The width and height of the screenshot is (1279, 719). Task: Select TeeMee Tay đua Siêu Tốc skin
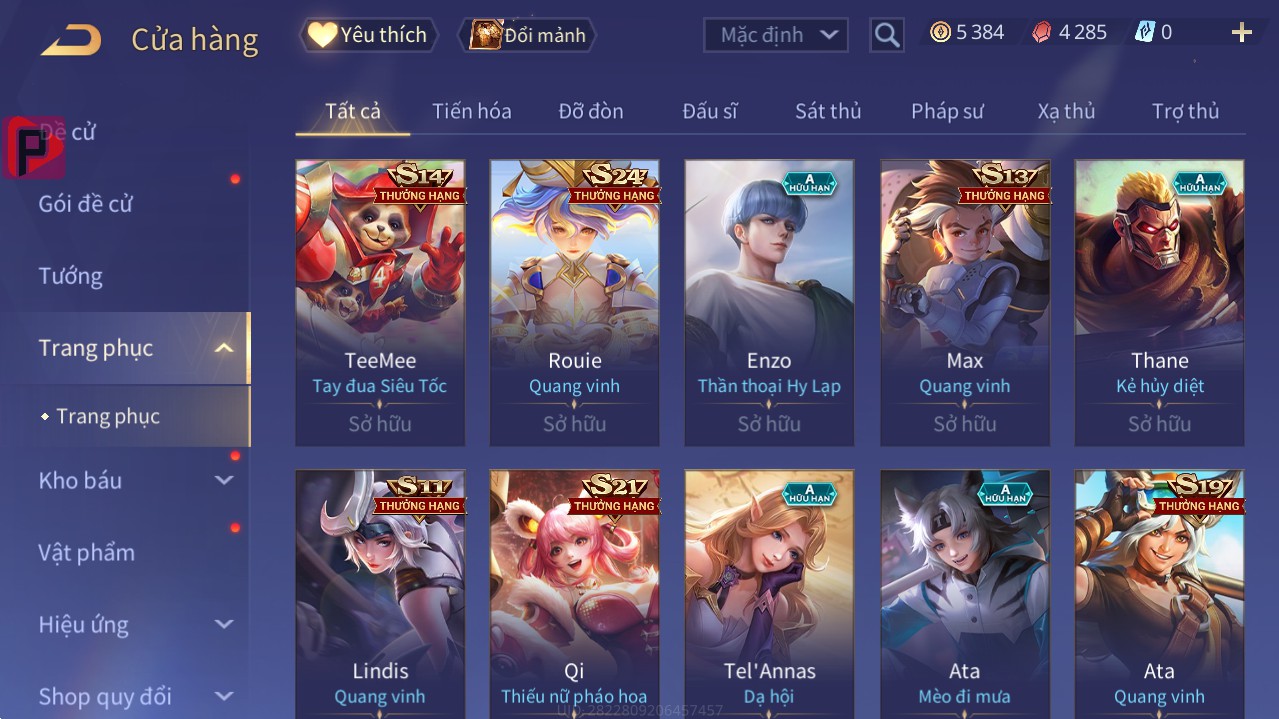pos(380,303)
